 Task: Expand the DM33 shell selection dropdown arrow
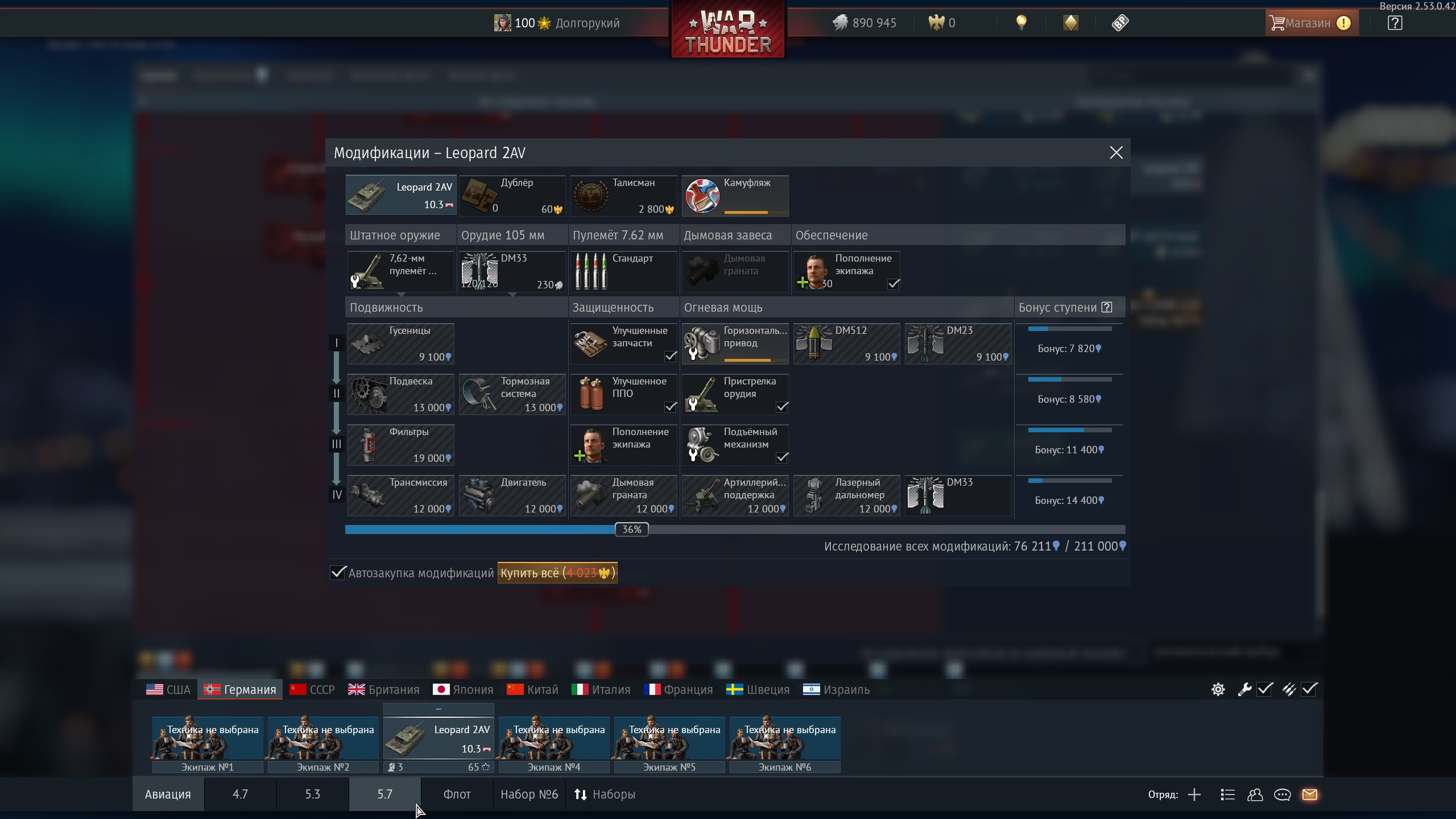(x=512, y=295)
